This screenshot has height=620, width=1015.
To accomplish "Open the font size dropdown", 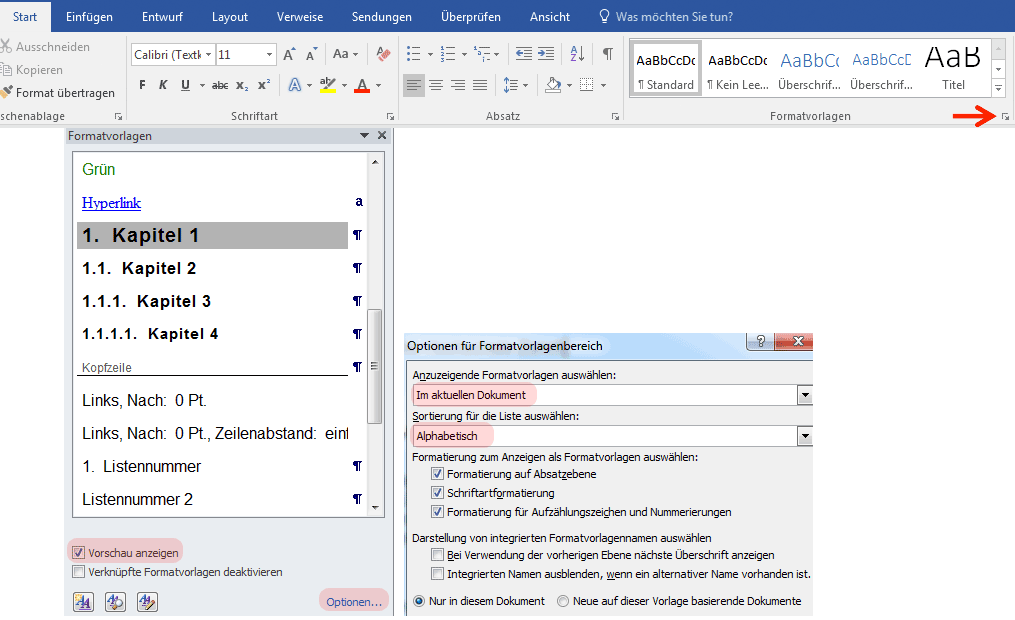I will coord(269,55).
